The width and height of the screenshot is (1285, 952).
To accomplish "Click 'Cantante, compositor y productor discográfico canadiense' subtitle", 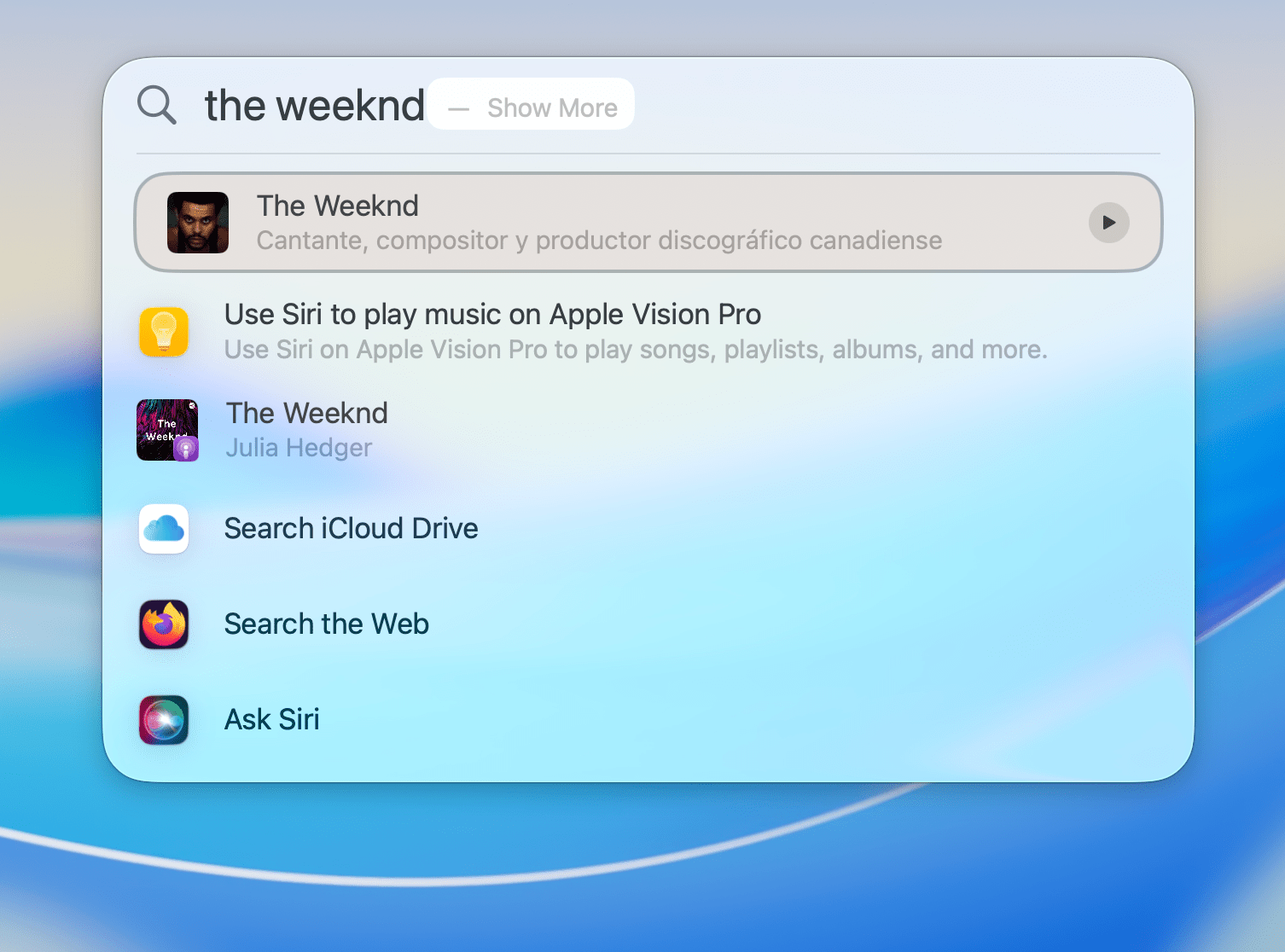I will click(x=599, y=241).
